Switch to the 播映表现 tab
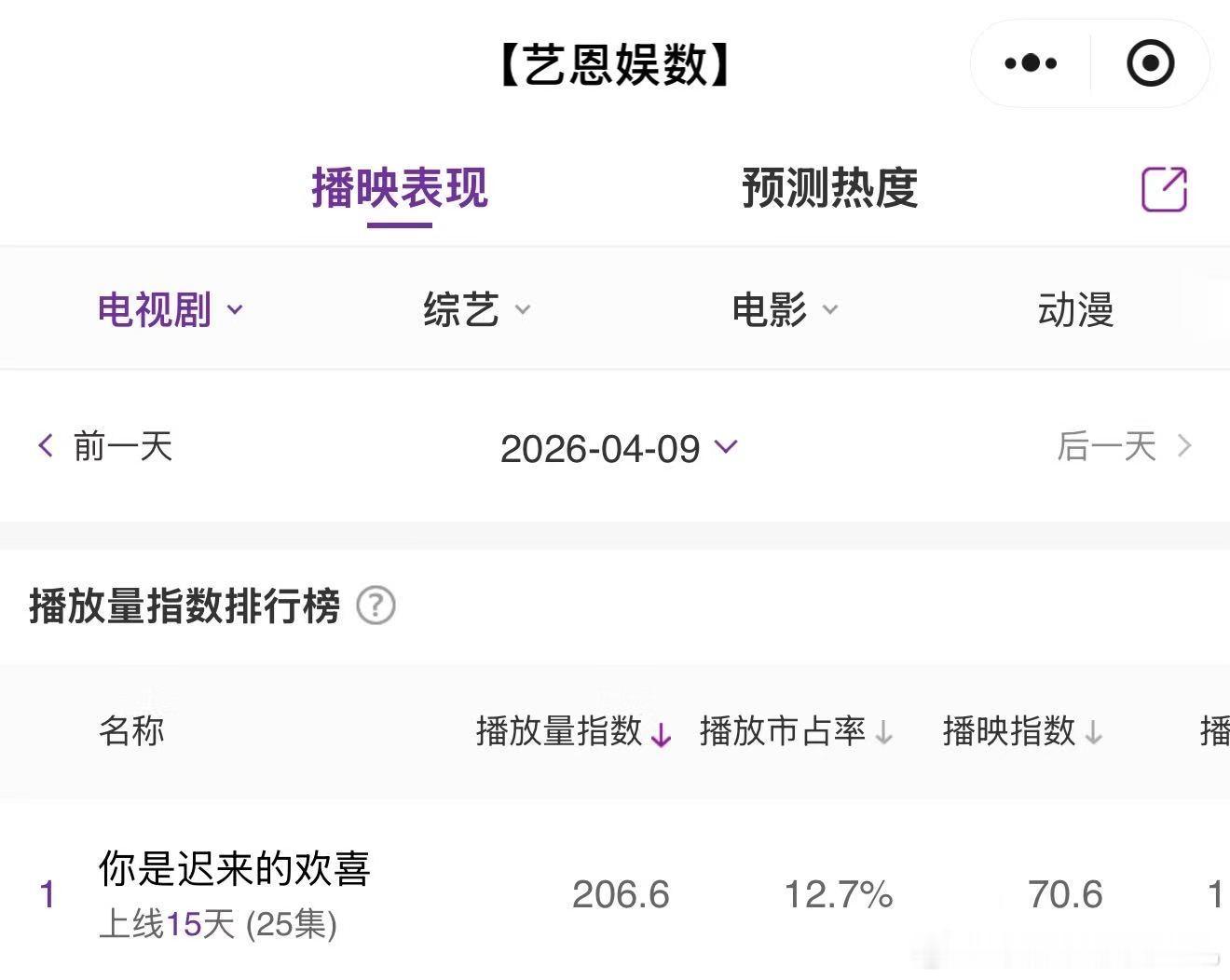The image size is (1230, 980). (x=399, y=188)
